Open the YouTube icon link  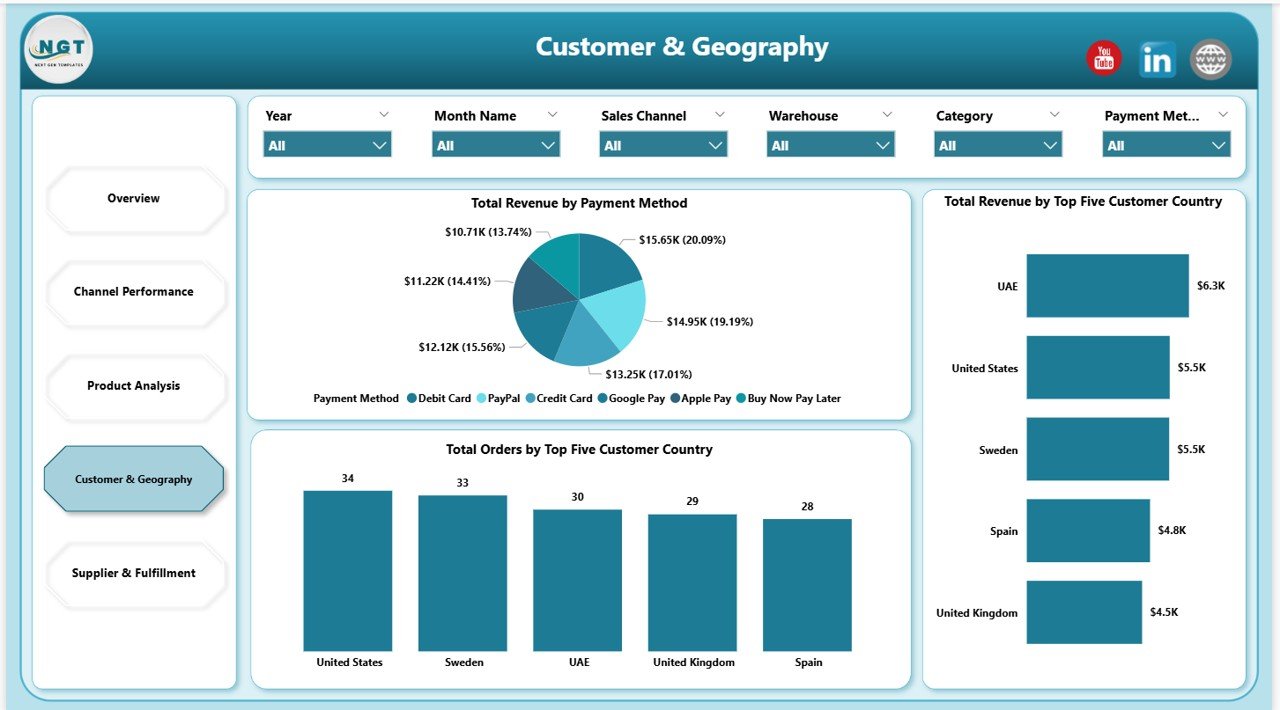click(1104, 59)
